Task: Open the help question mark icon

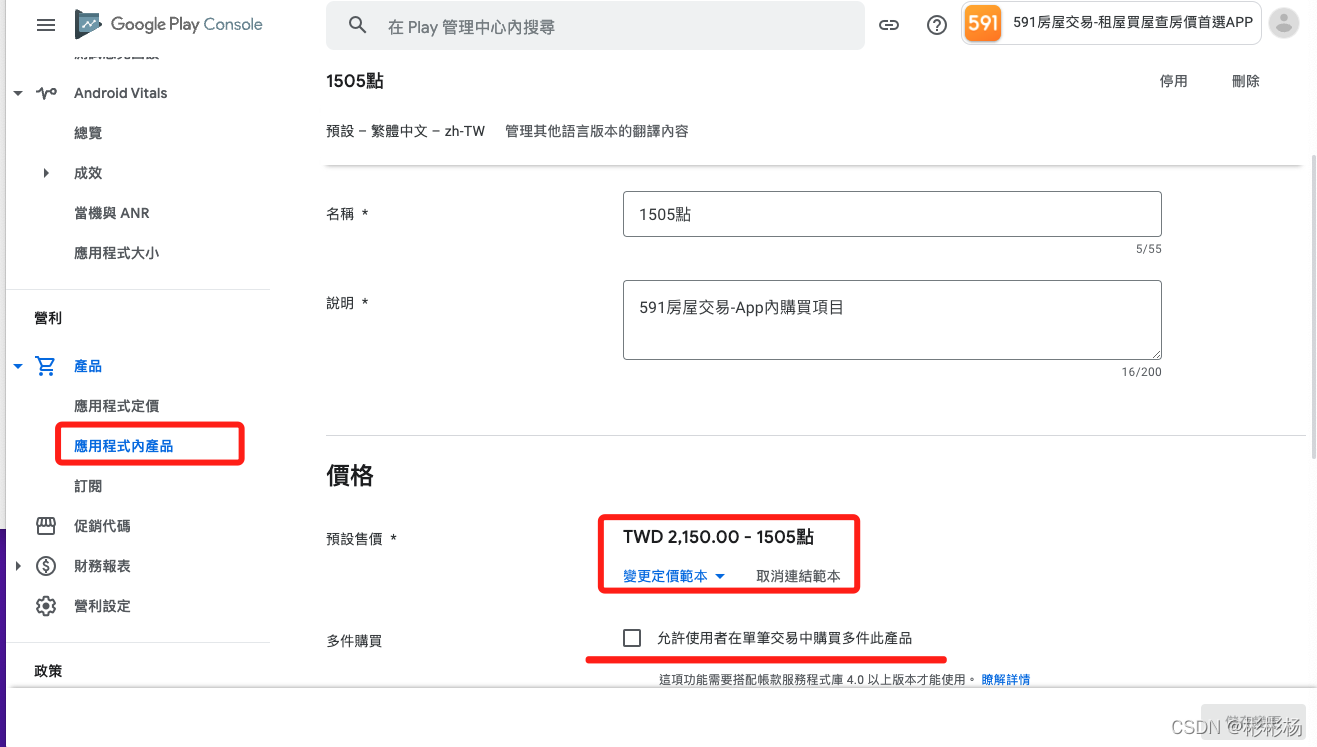Action: [x=937, y=25]
